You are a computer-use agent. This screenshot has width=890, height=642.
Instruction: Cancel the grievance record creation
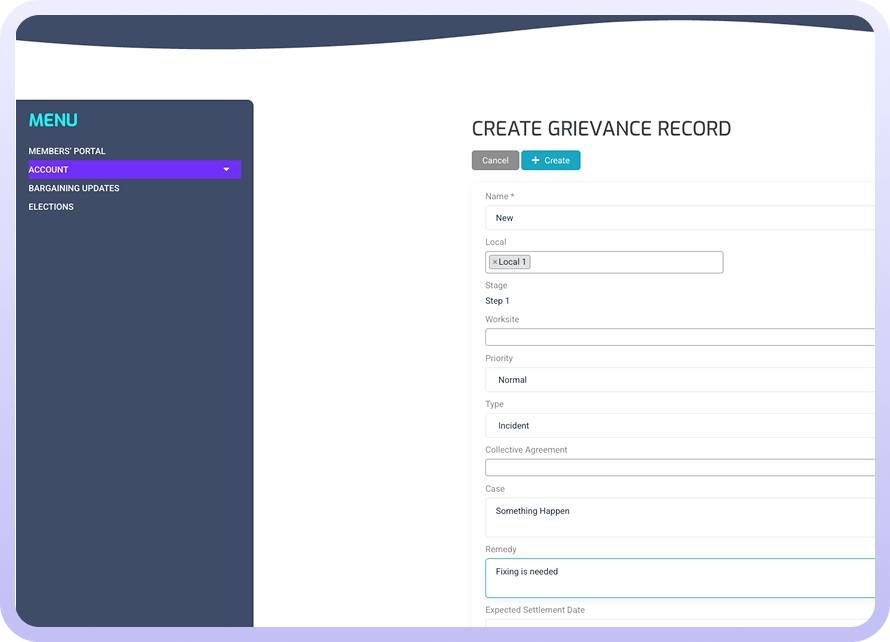pos(495,160)
